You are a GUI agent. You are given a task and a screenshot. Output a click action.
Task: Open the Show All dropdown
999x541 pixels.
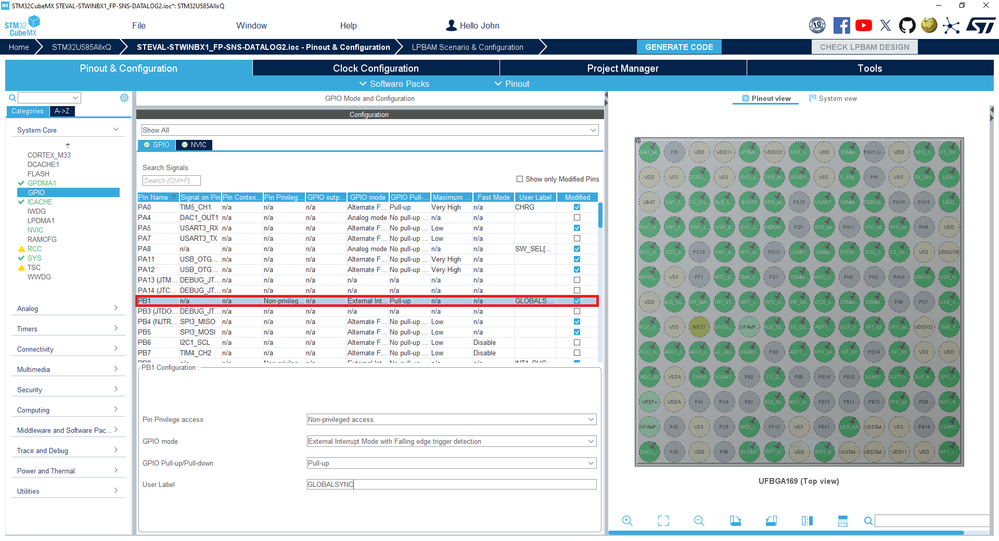tap(370, 130)
